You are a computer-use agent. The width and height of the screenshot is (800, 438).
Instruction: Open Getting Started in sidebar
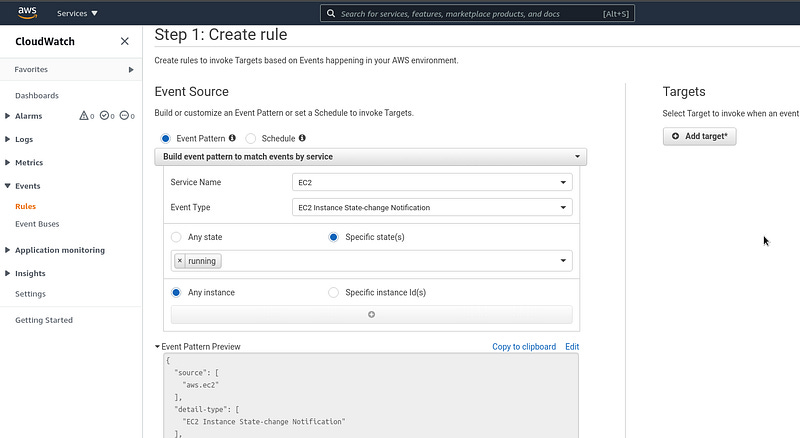point(44,320)
